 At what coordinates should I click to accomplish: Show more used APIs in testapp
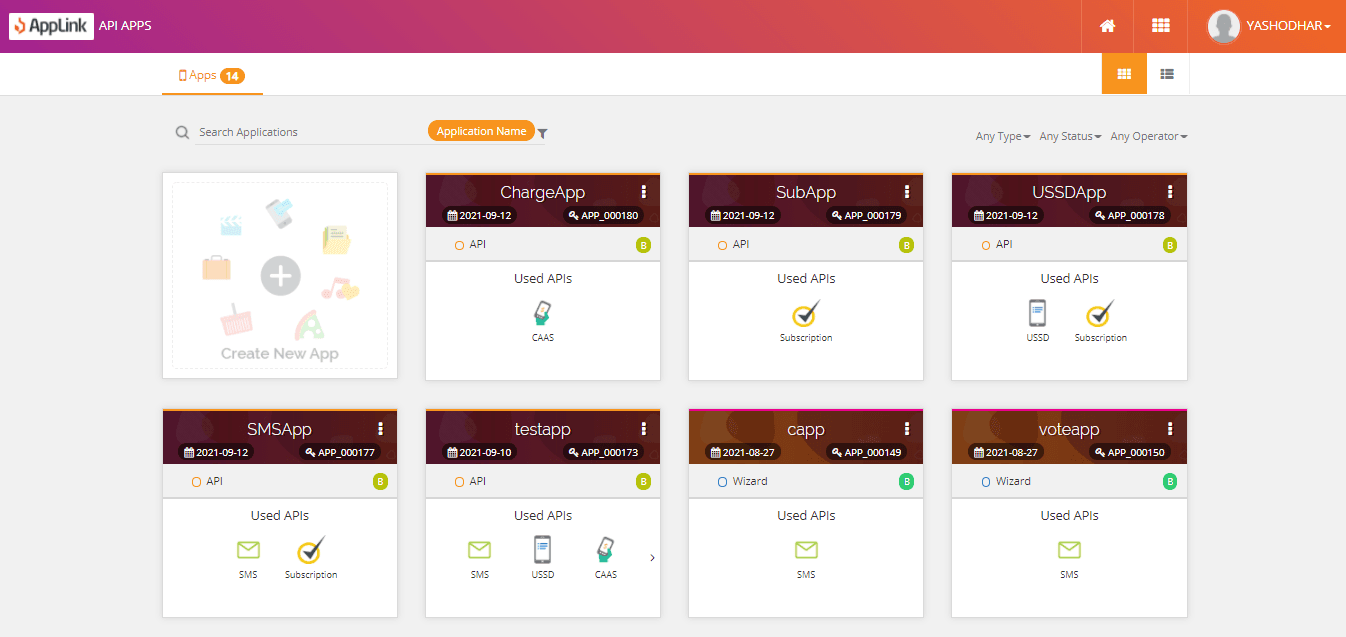tap(652, 558)
